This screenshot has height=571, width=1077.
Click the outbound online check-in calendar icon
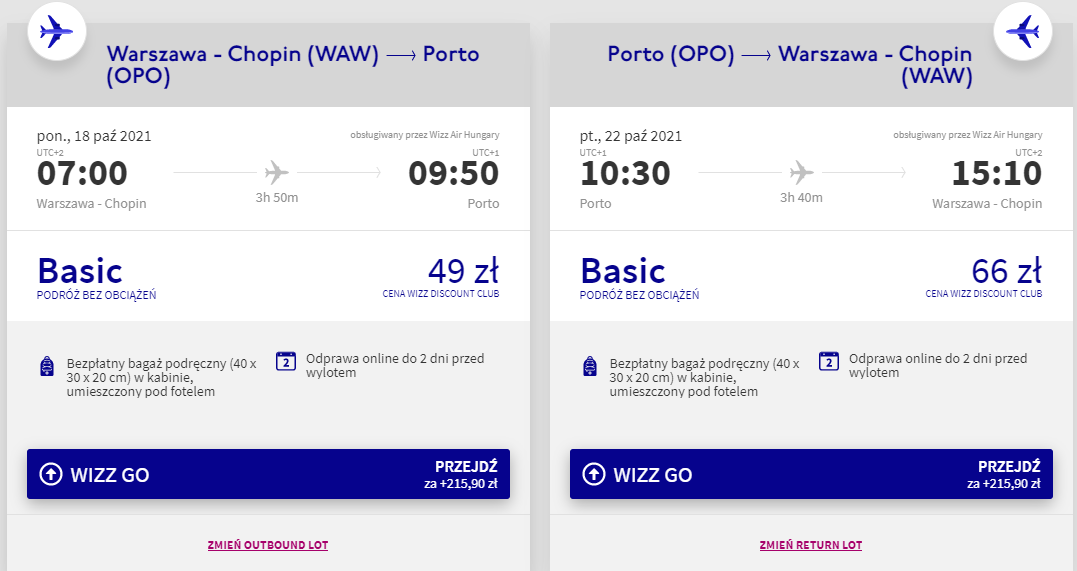pyautogui.click(x=286, y=361)
